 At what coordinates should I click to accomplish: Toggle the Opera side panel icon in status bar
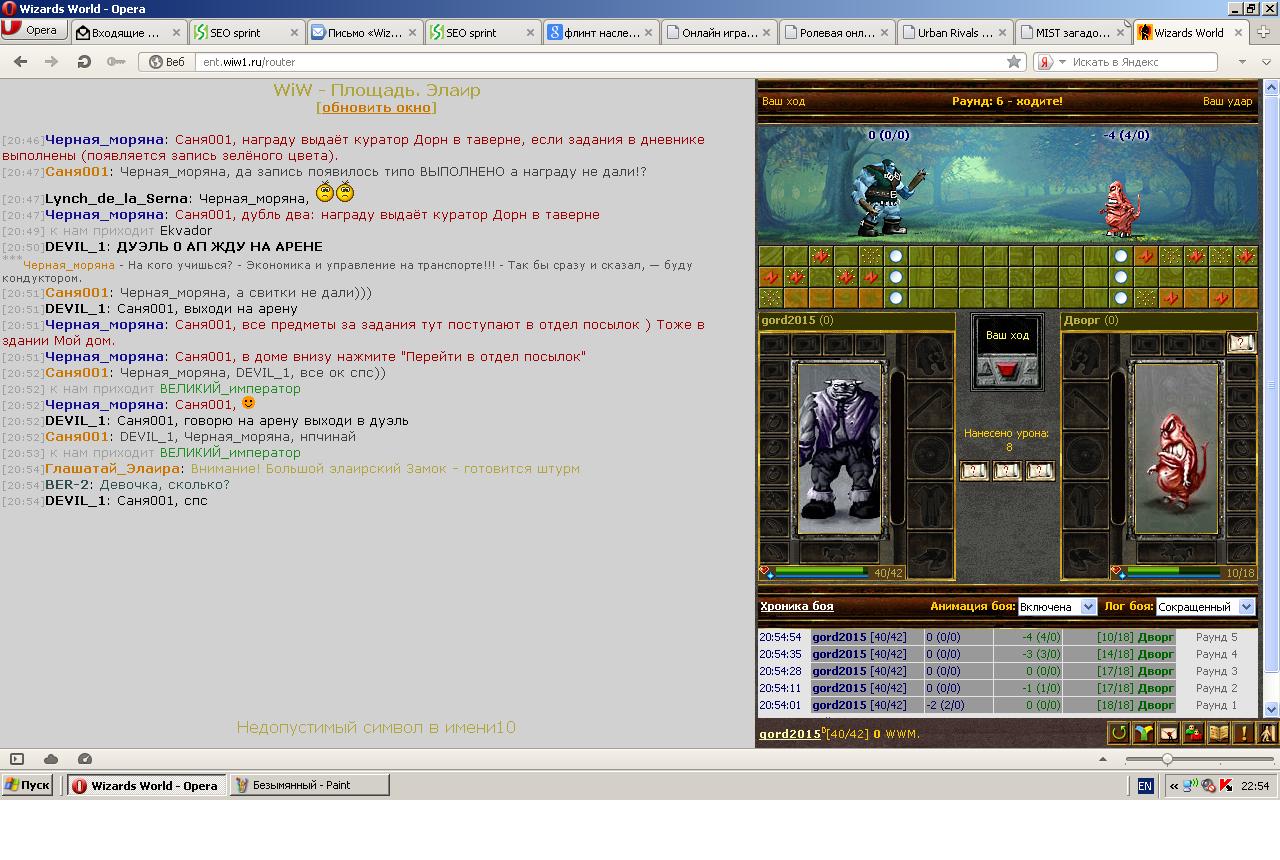click(x=17, y=759)
